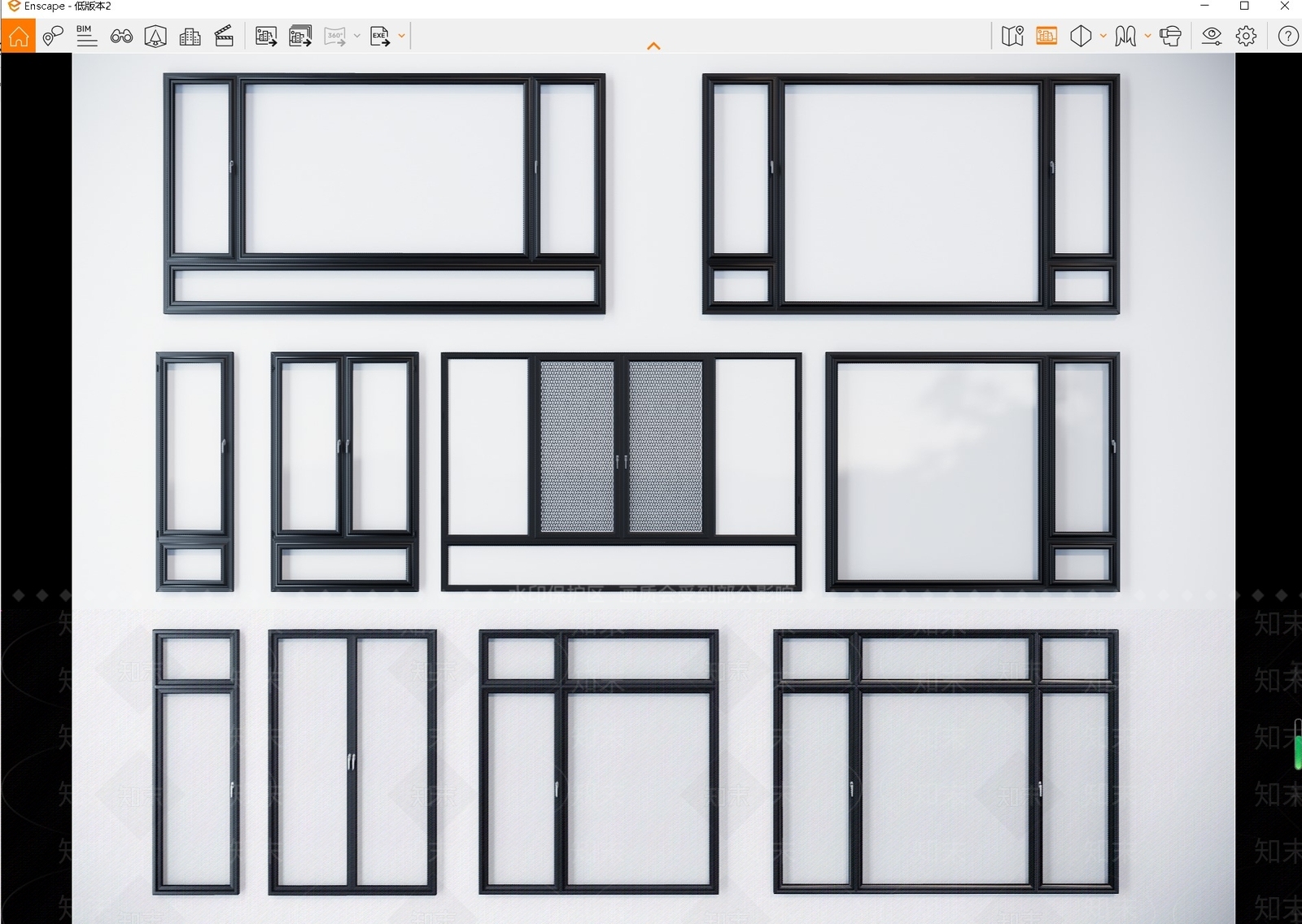This screenshot has width=1302, height=924.
Task: Open general settings gear icon
Action: click(1246, 36)
